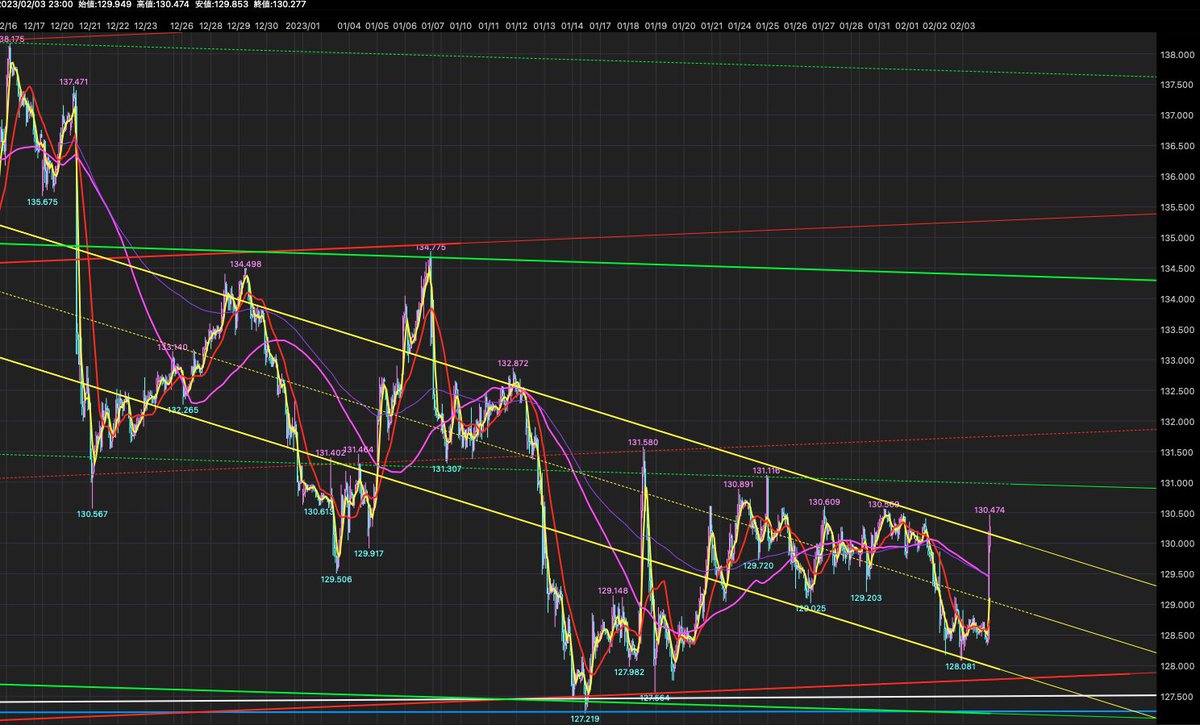Image resolution: width=1200 pixels, height=725 pixels.
Task: Click the 129.917 swing low label
Action: click(x=370, y=553)
